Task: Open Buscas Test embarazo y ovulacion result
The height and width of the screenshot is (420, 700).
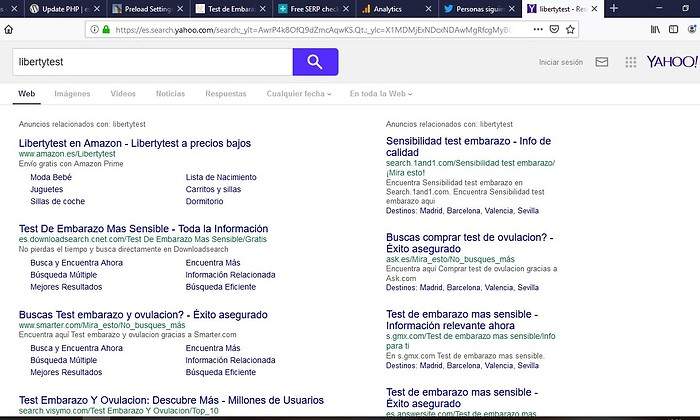Action: coord(143,315)
